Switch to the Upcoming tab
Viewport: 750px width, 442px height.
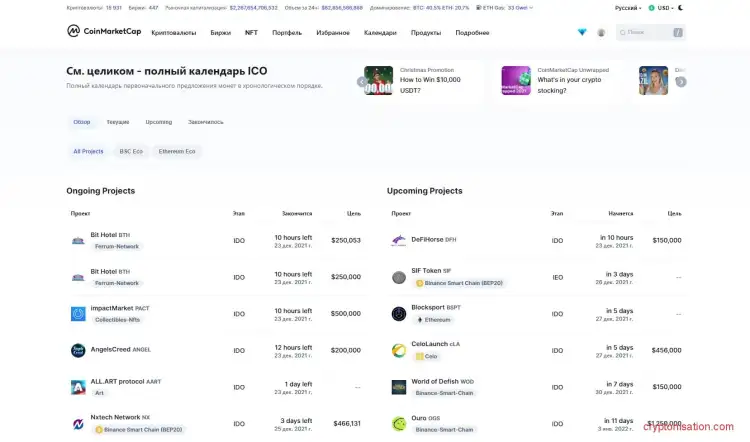[x=159, y=122]
